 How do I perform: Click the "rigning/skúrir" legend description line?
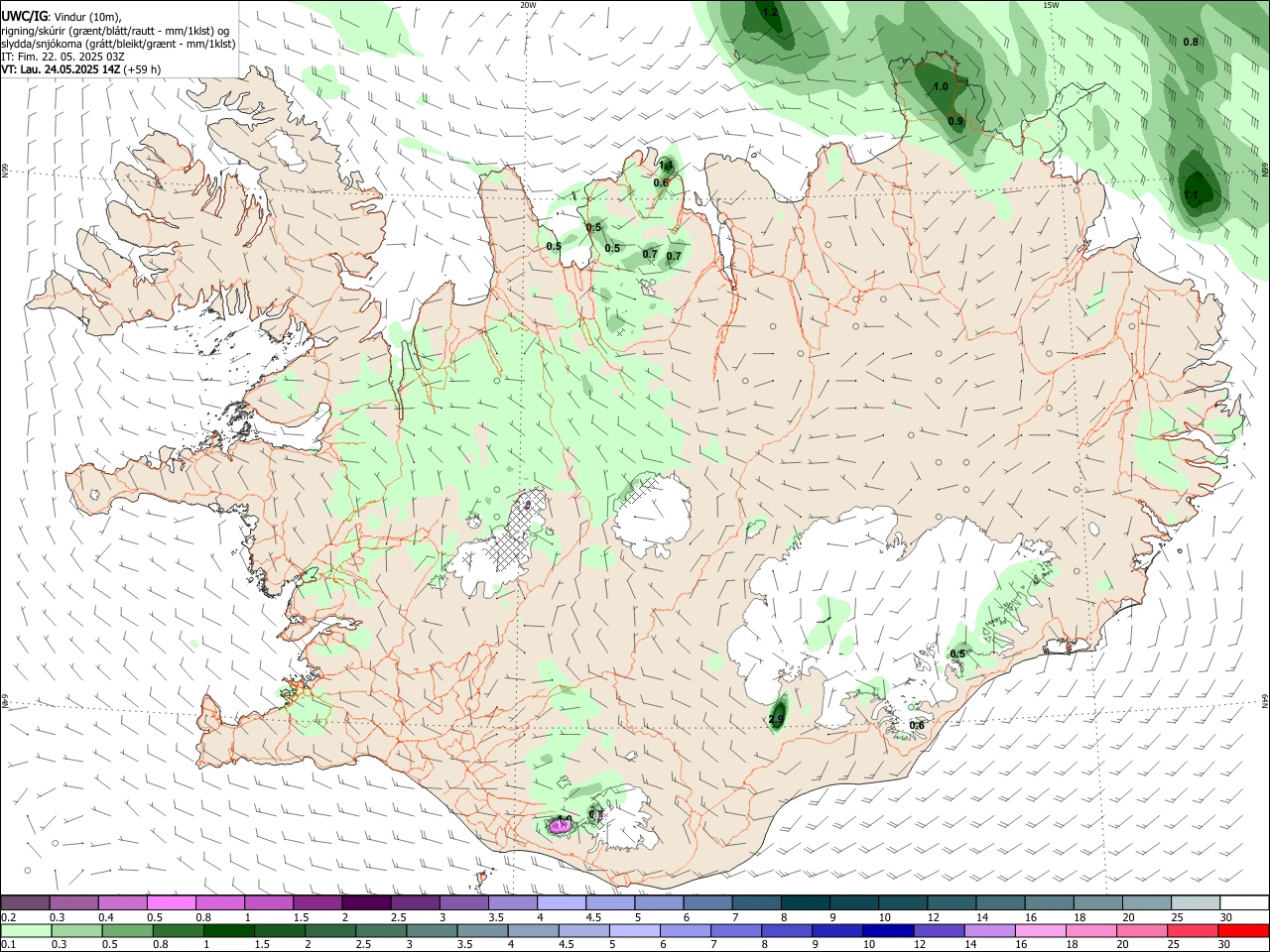tap(116, 30)
